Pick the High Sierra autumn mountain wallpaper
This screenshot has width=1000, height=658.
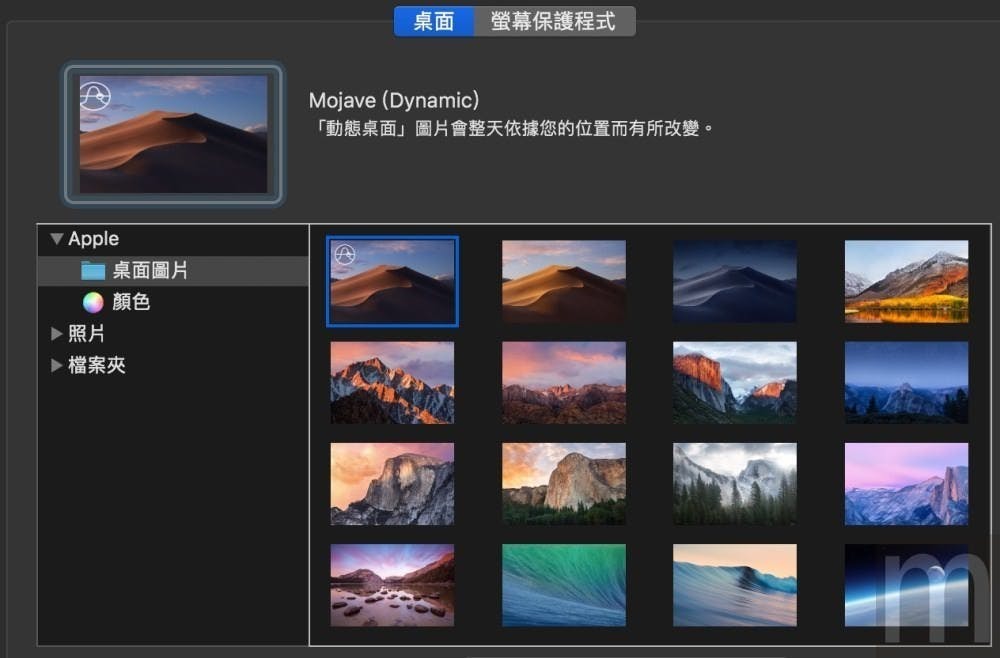906,281
